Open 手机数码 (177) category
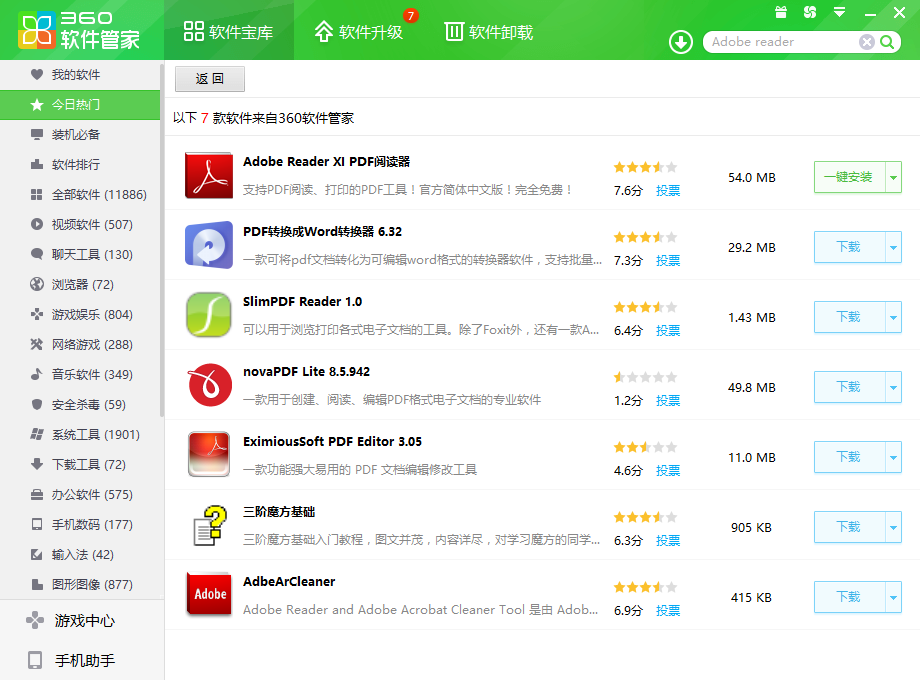This screenshot has height=680, width=920. pos(80,524)
